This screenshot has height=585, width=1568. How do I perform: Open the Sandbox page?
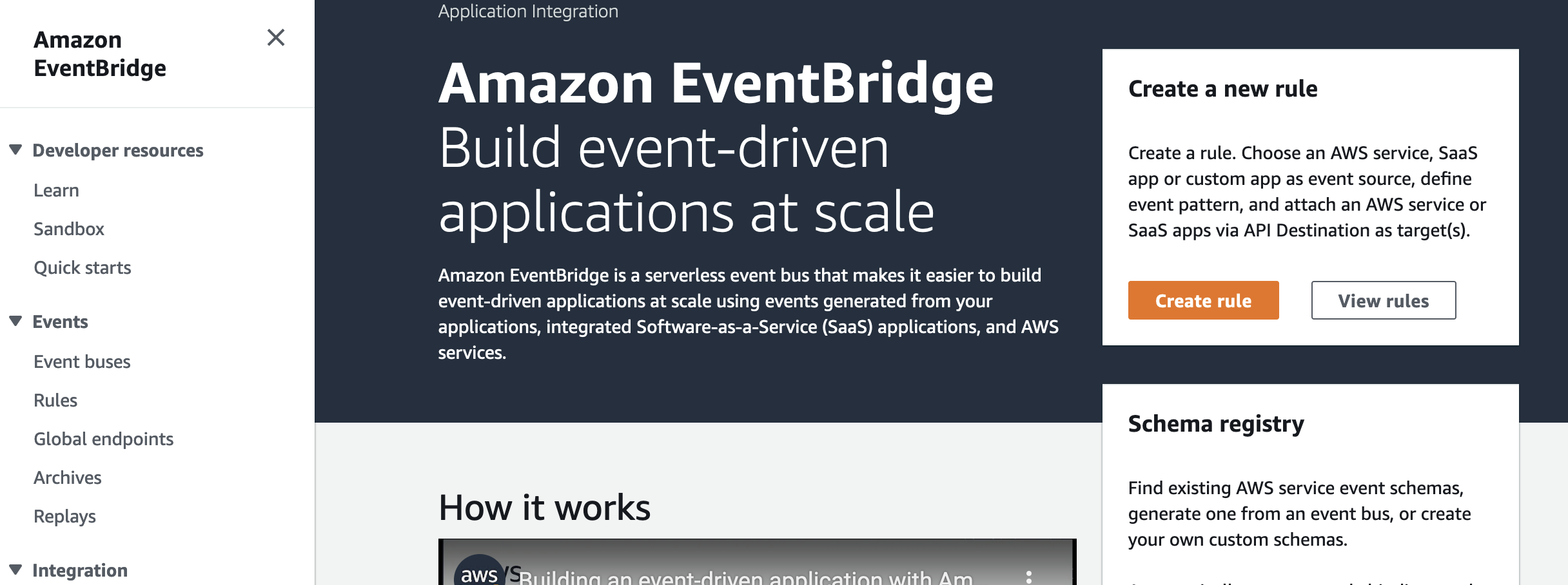tap(69, 229)
